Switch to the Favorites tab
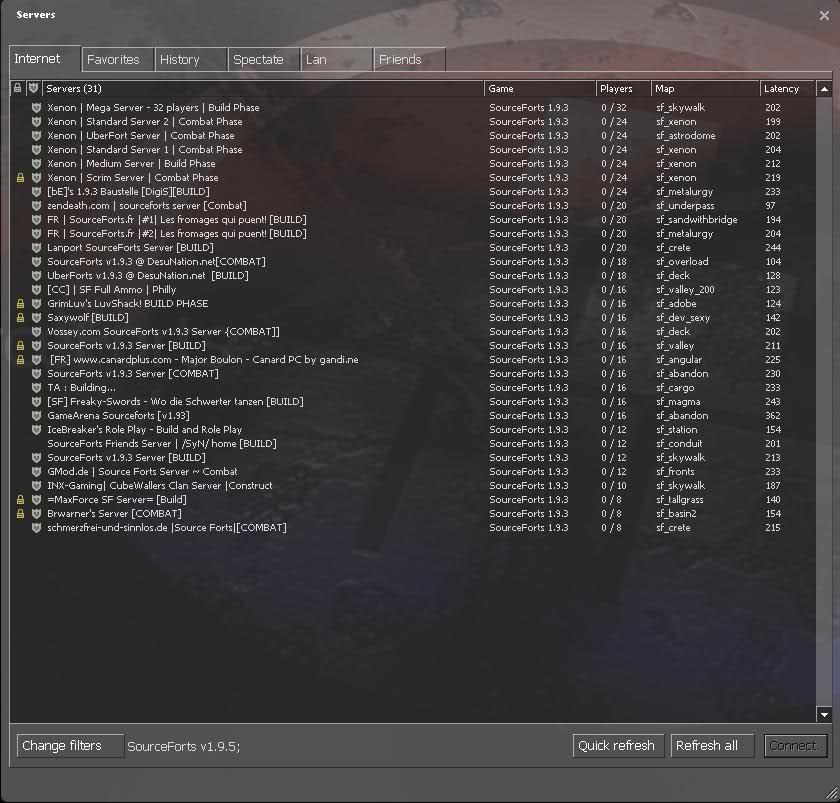Screen dimensions: 840x803 (x=113, y=60)
